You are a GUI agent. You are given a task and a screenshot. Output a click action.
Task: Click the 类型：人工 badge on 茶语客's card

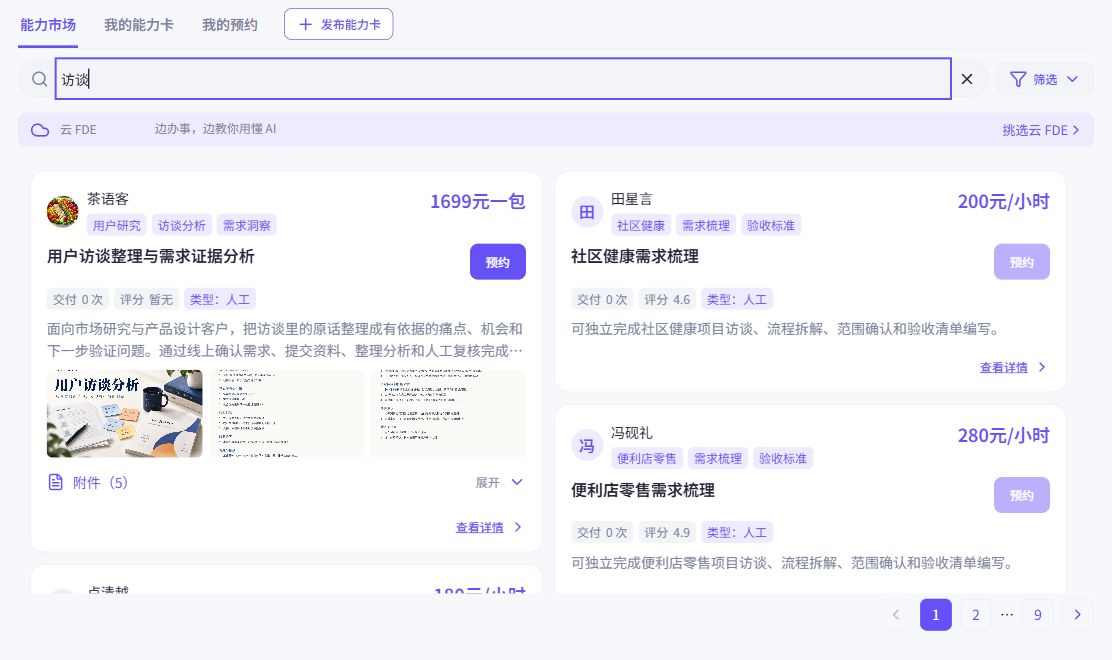(220, 299)
